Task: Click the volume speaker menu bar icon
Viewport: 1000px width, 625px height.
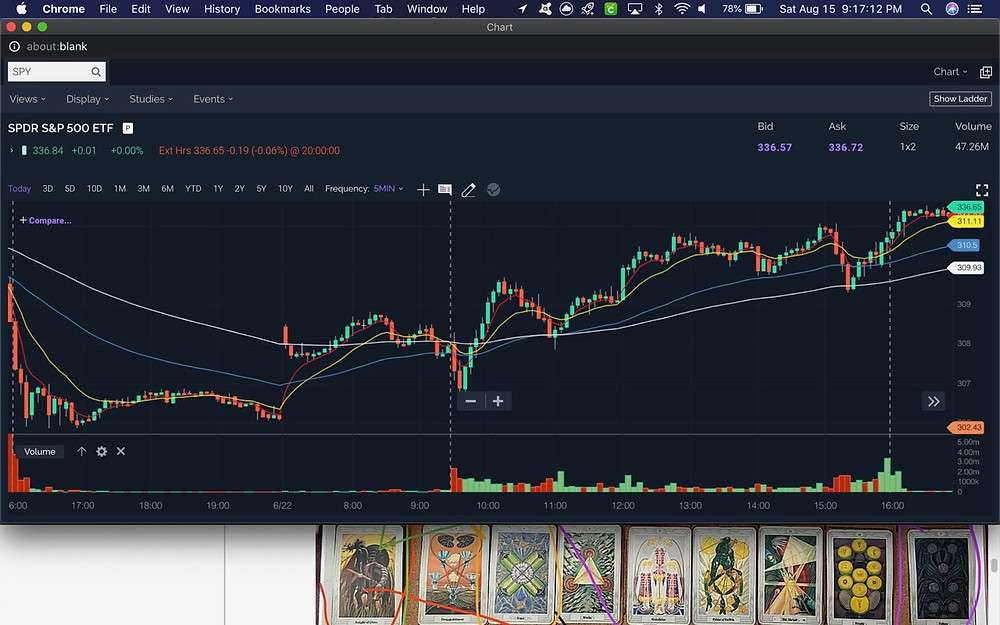Action: coord(702,9)
